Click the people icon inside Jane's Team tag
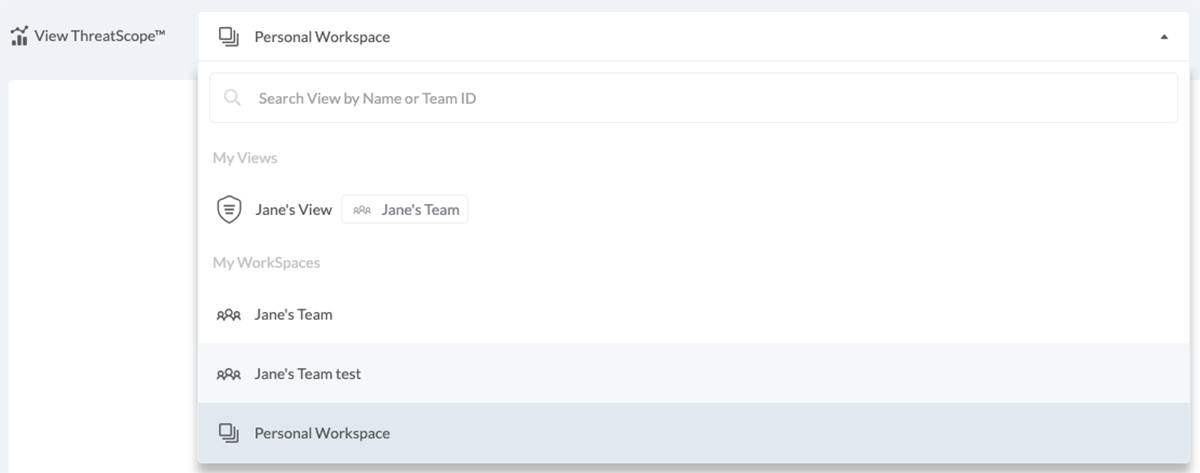The height and width of the screenshot is (473, 1200). tap(362, 210)
